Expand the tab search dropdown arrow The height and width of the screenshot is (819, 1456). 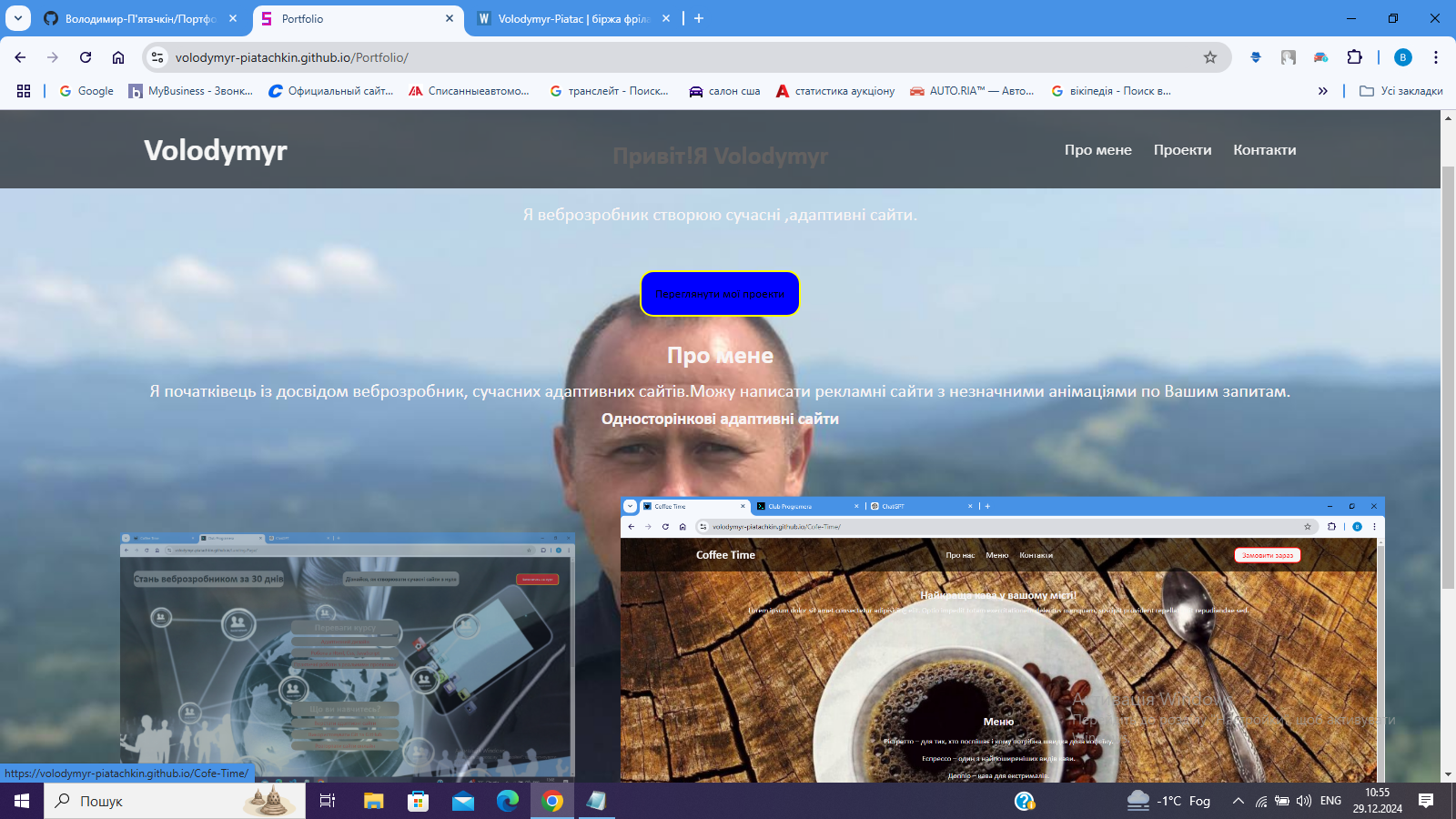click(x=17, y=18)
